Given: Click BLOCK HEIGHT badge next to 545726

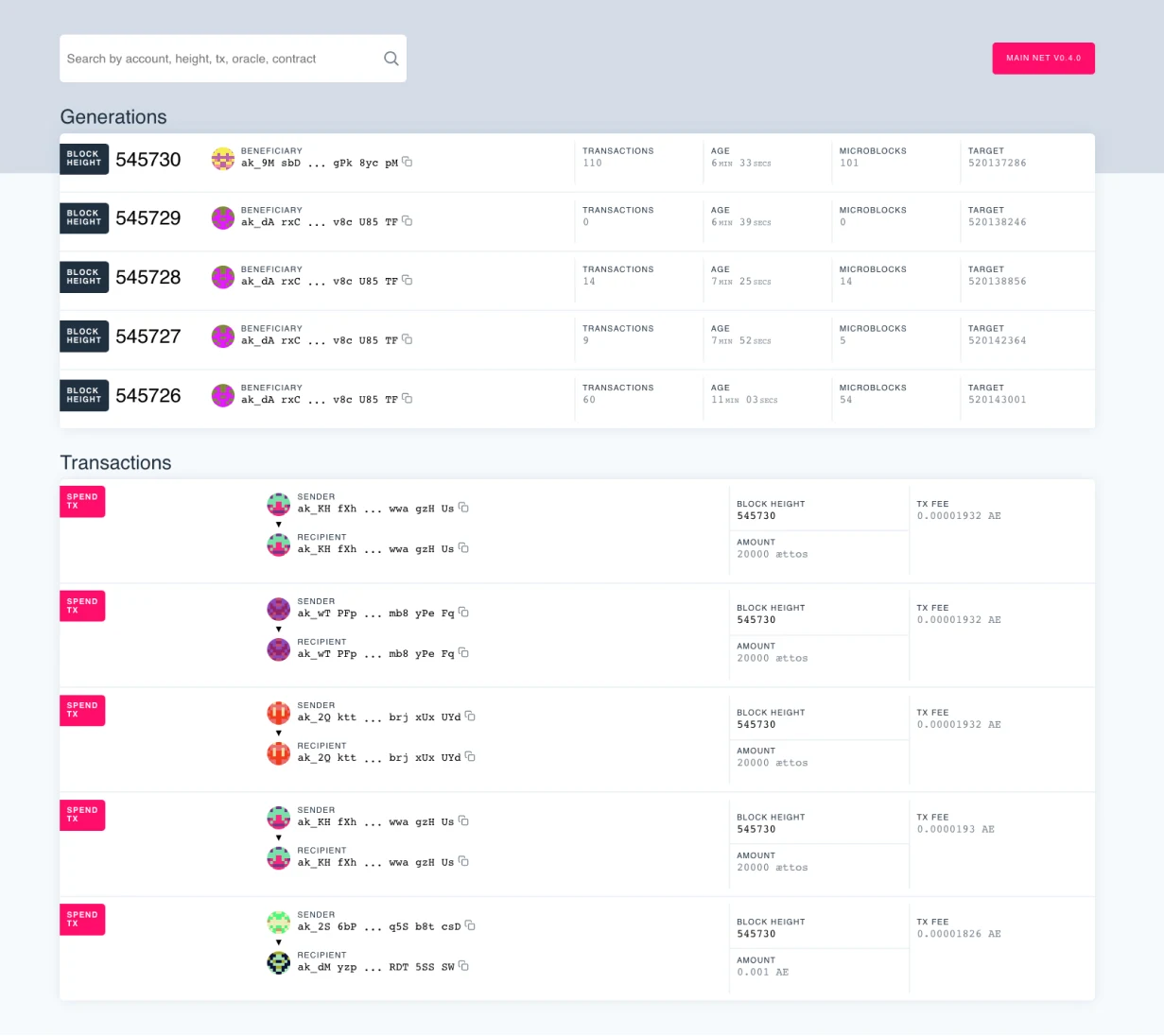Looking at the screenshot, I should point(84,395).
